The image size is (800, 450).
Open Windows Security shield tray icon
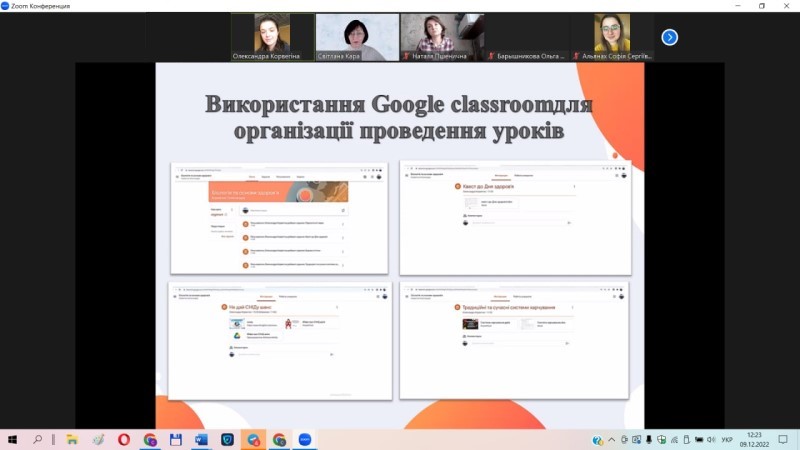click(661, 440)
